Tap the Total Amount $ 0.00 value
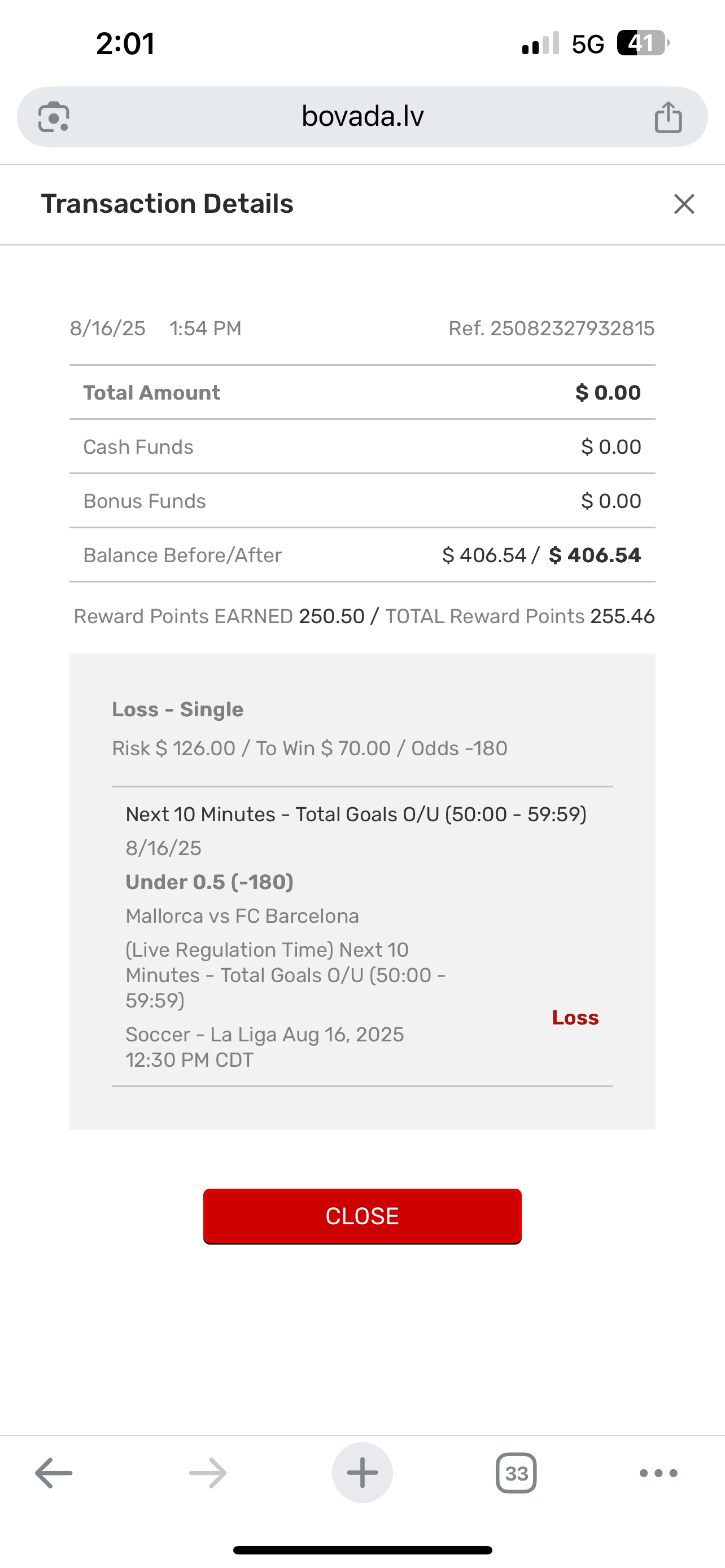725x1568 pixels. click(608, 393)
